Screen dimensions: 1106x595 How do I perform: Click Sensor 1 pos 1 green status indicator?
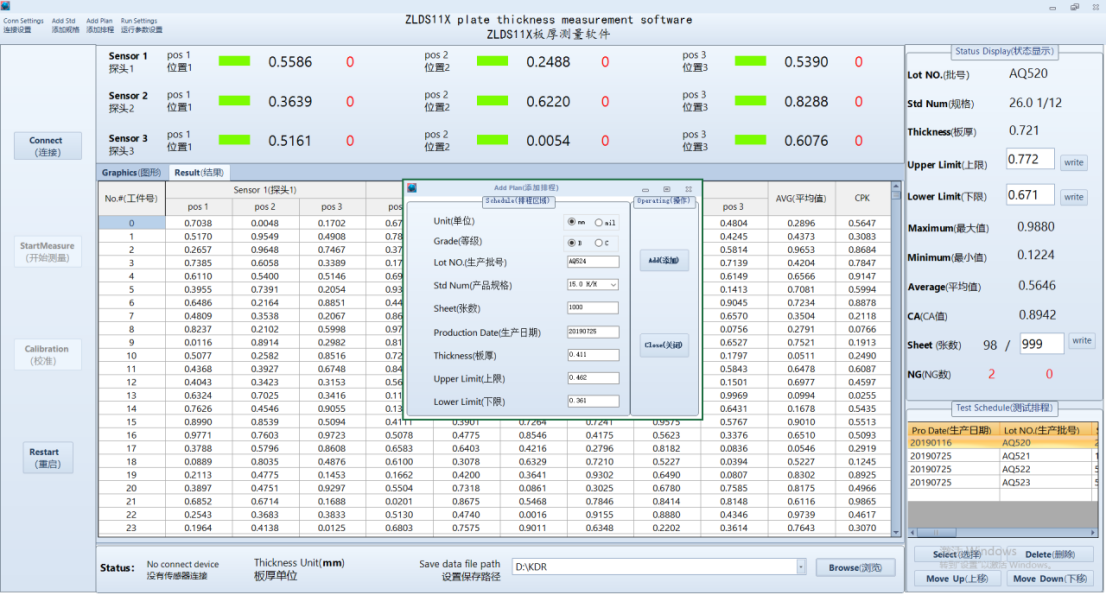point(234,61)
